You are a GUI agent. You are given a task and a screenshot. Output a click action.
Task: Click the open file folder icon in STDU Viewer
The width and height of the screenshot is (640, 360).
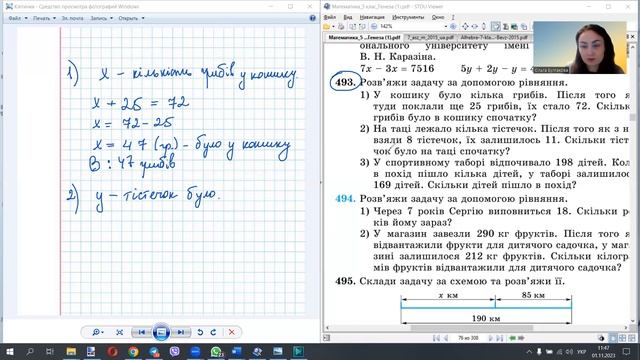pos(327,27)
